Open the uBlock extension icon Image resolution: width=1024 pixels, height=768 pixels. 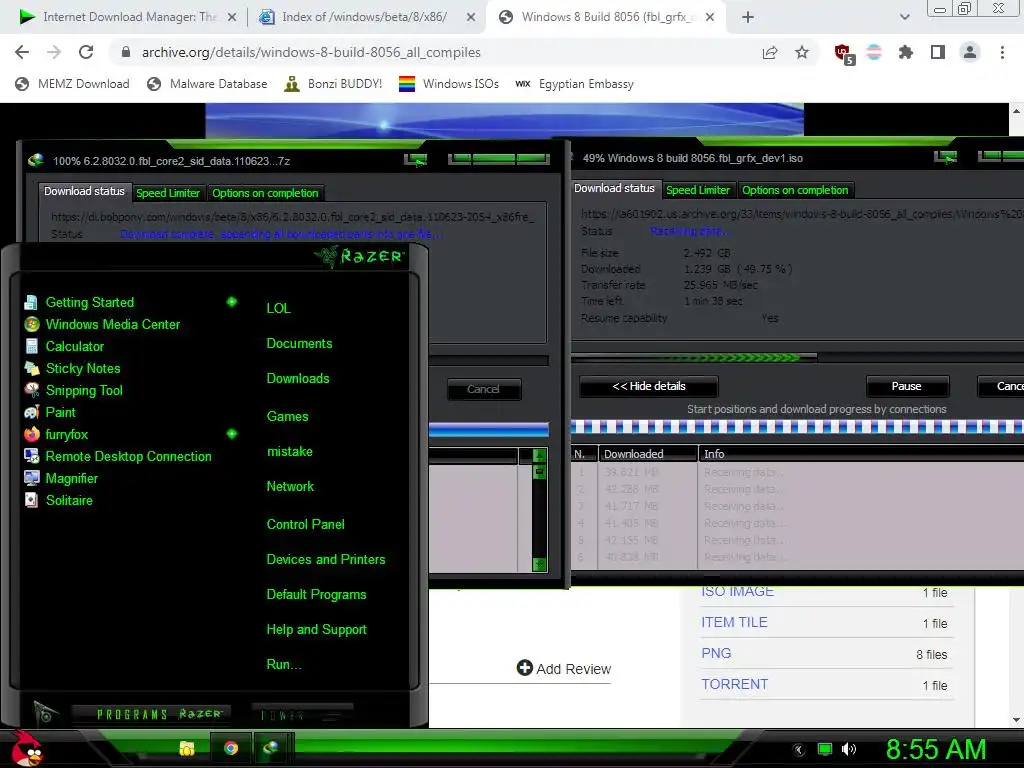[x=844, y=54]
